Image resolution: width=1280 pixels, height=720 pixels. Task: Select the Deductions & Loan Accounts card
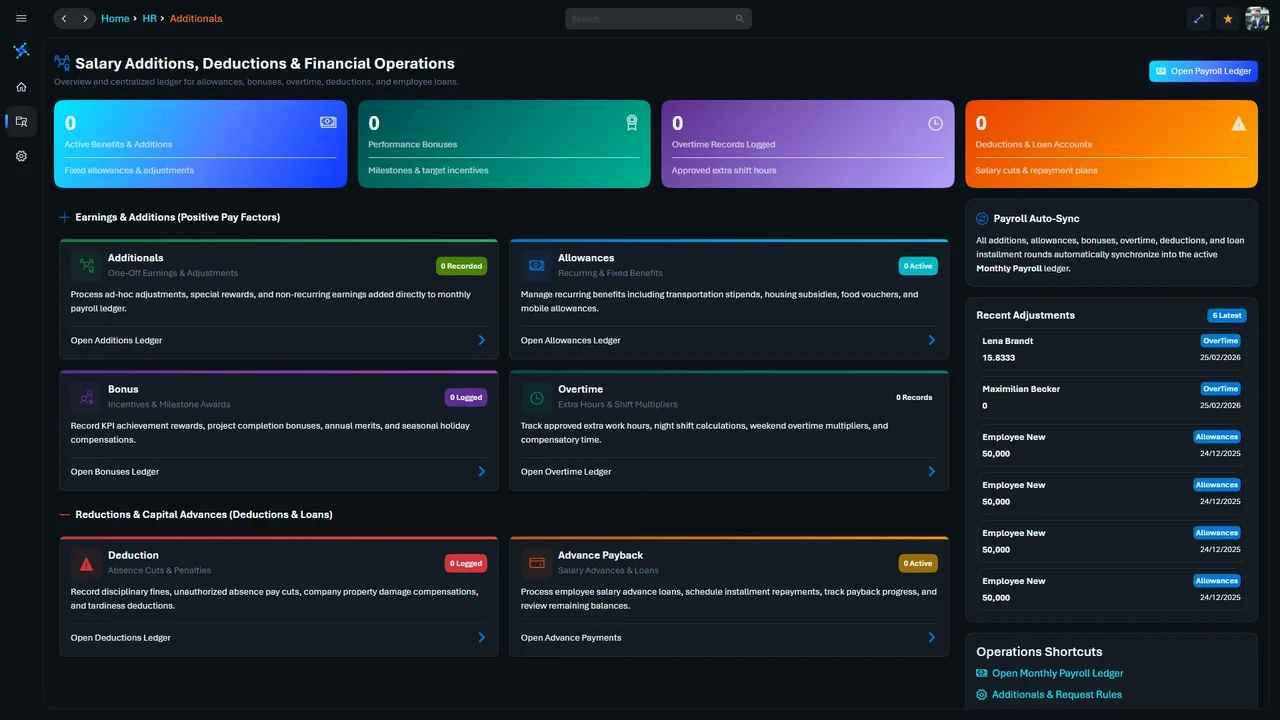click(1111, 144)
